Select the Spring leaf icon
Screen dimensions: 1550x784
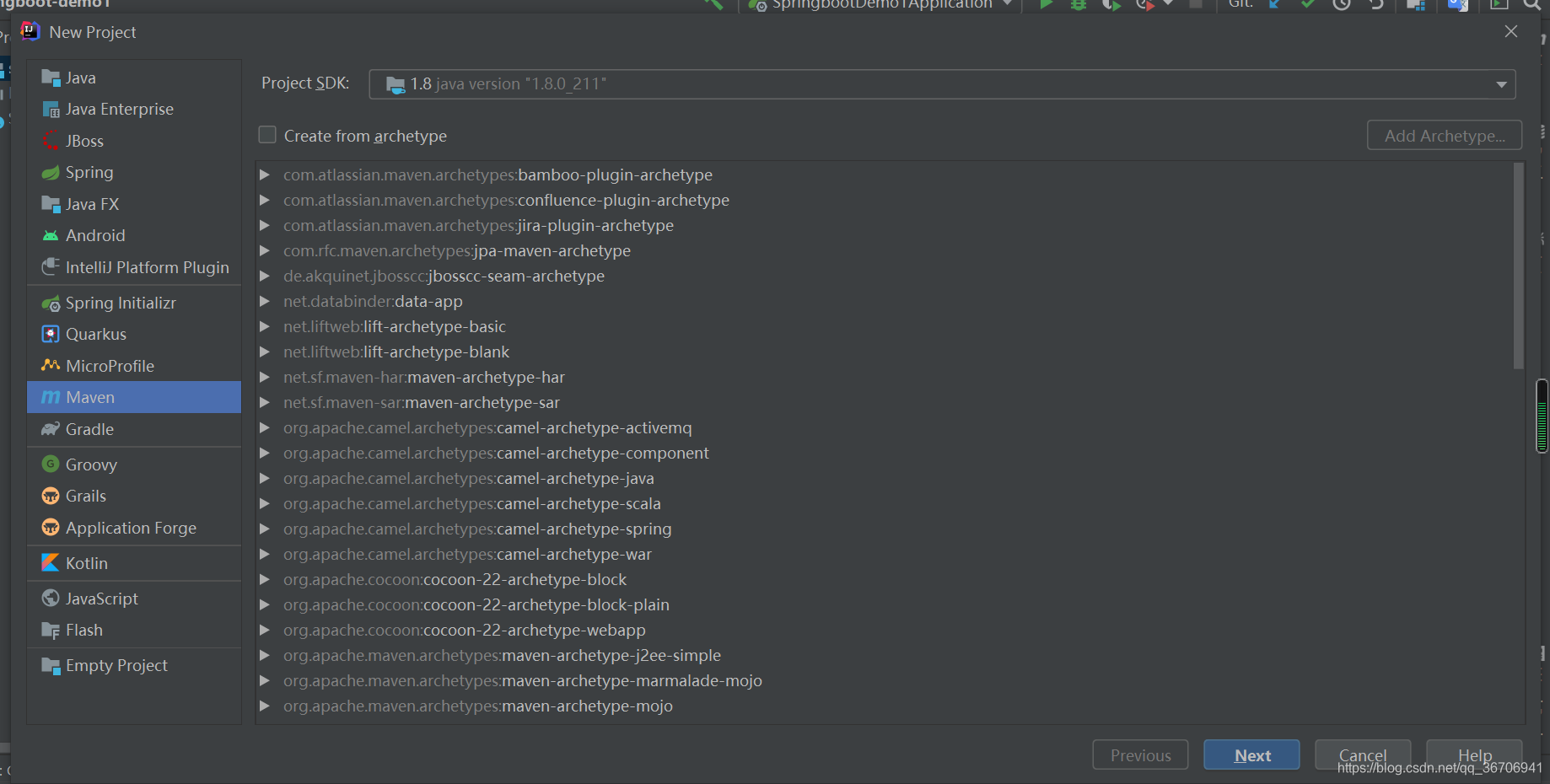[51, 173]
